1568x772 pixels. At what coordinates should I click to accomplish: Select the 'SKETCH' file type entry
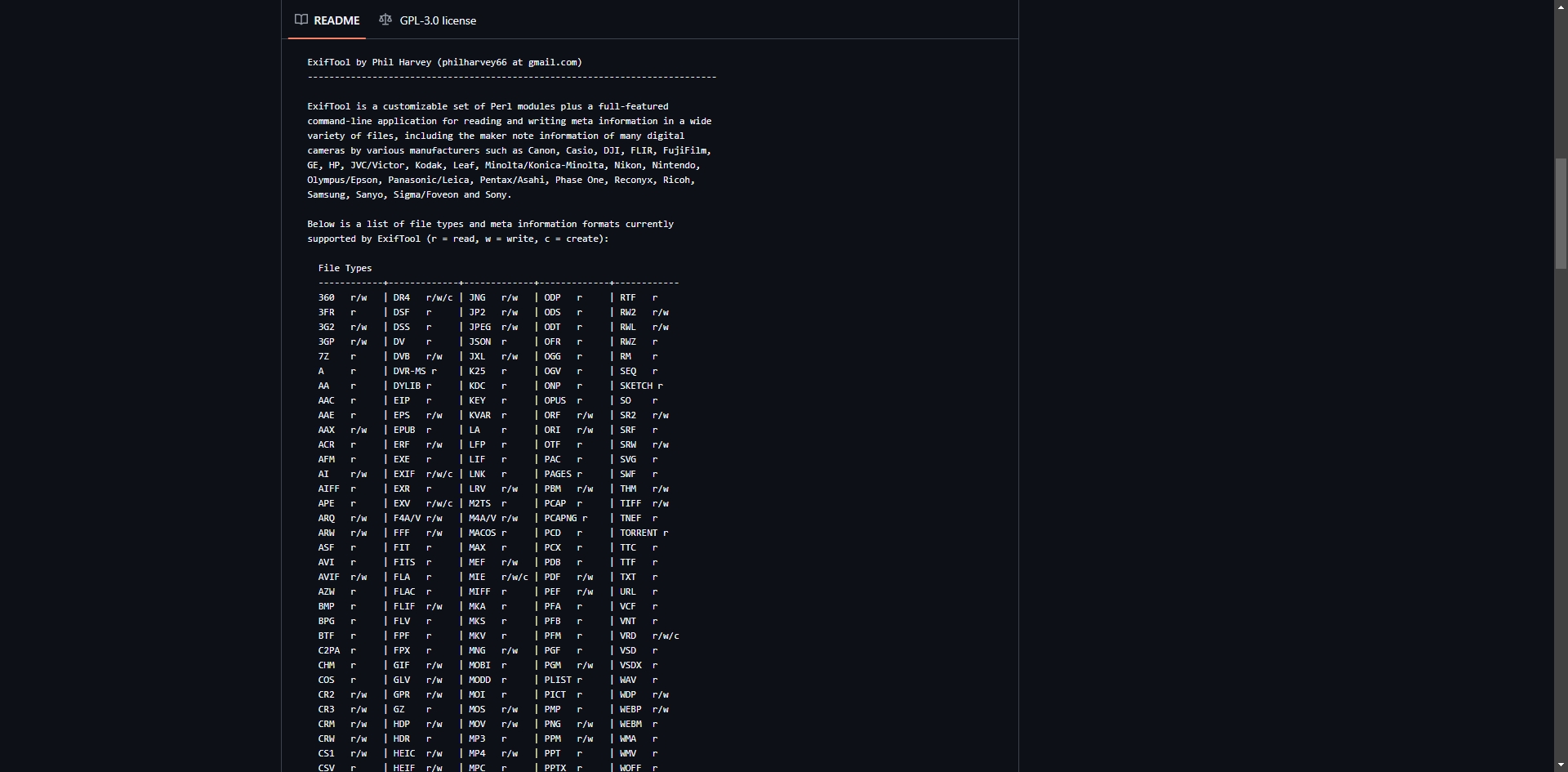635,386
